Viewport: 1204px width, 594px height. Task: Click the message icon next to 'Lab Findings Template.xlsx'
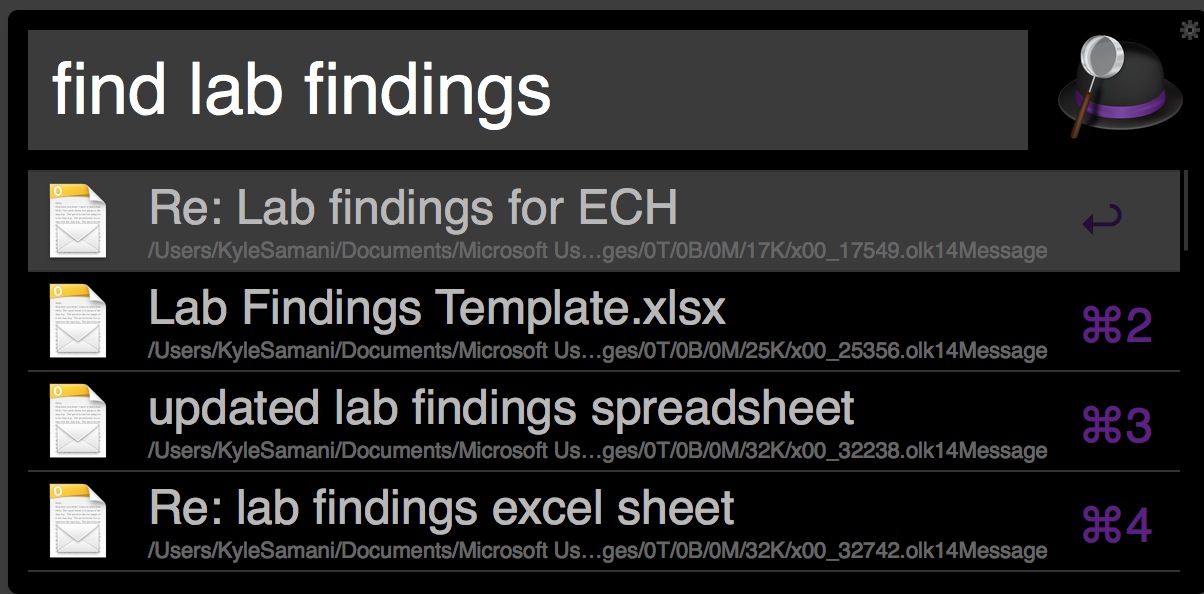tap(78, 321)
